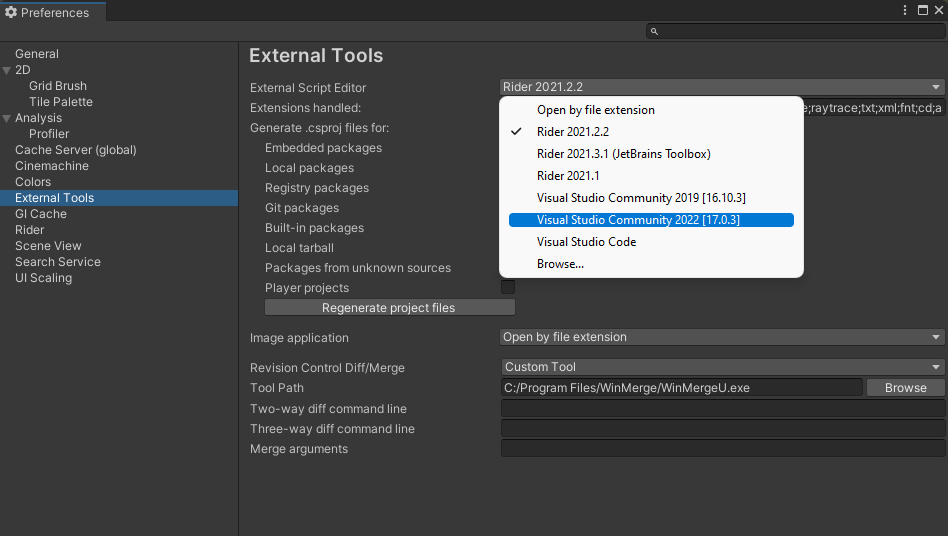Open the Image application dropdown
This screenshot has width=948, height=536.
click(722, 337)
